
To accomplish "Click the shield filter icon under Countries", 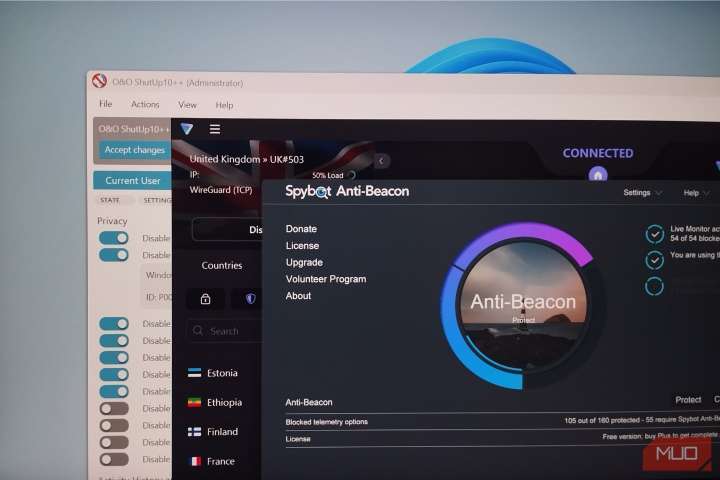I will coord(250,299).
